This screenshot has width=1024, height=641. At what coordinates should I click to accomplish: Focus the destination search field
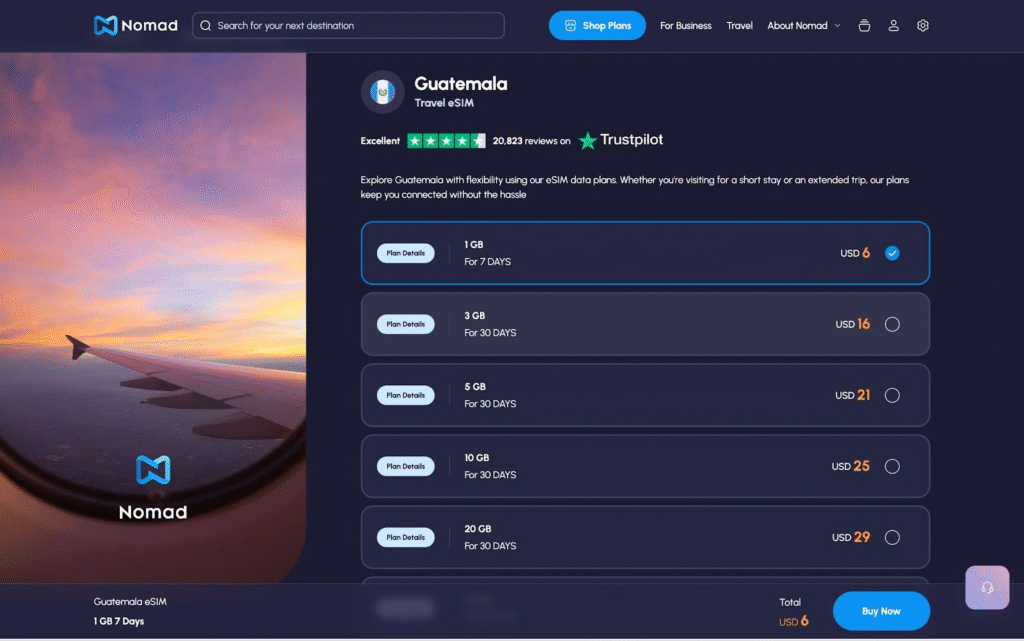click(348, 25)
